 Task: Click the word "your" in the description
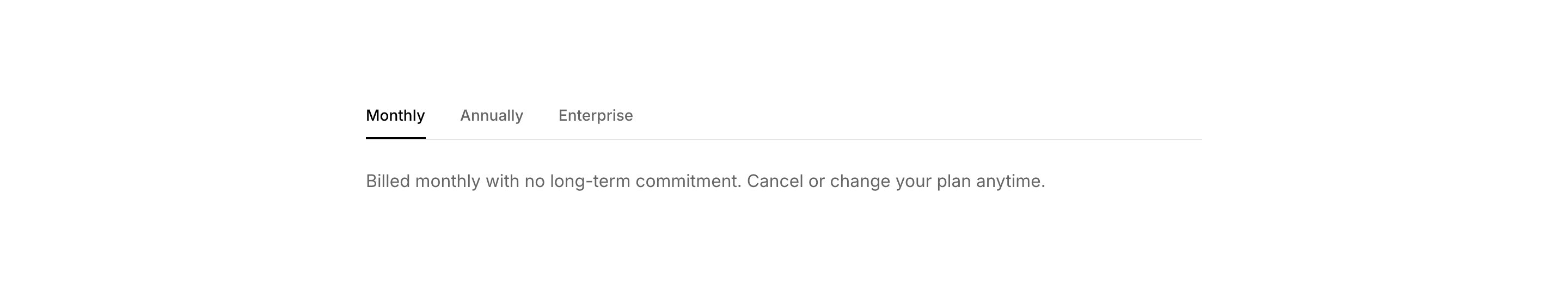913,181
